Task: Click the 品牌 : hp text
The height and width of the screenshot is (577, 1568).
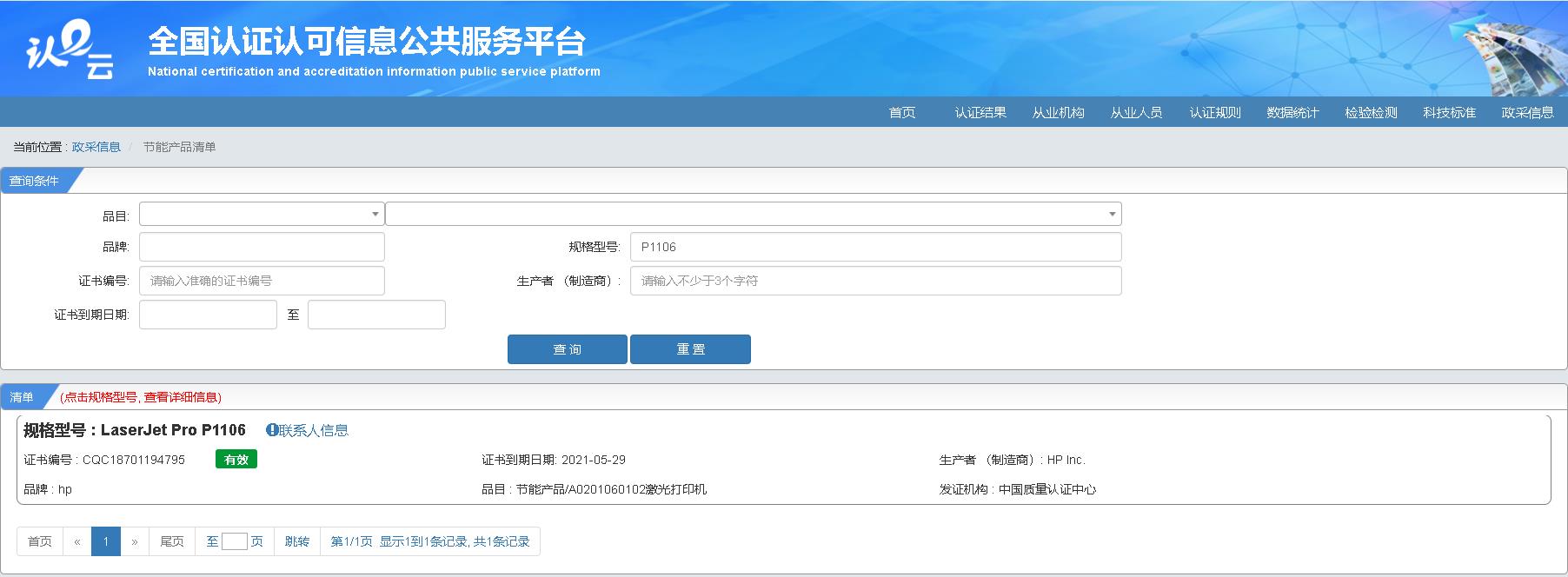Action: coord(48,489)
